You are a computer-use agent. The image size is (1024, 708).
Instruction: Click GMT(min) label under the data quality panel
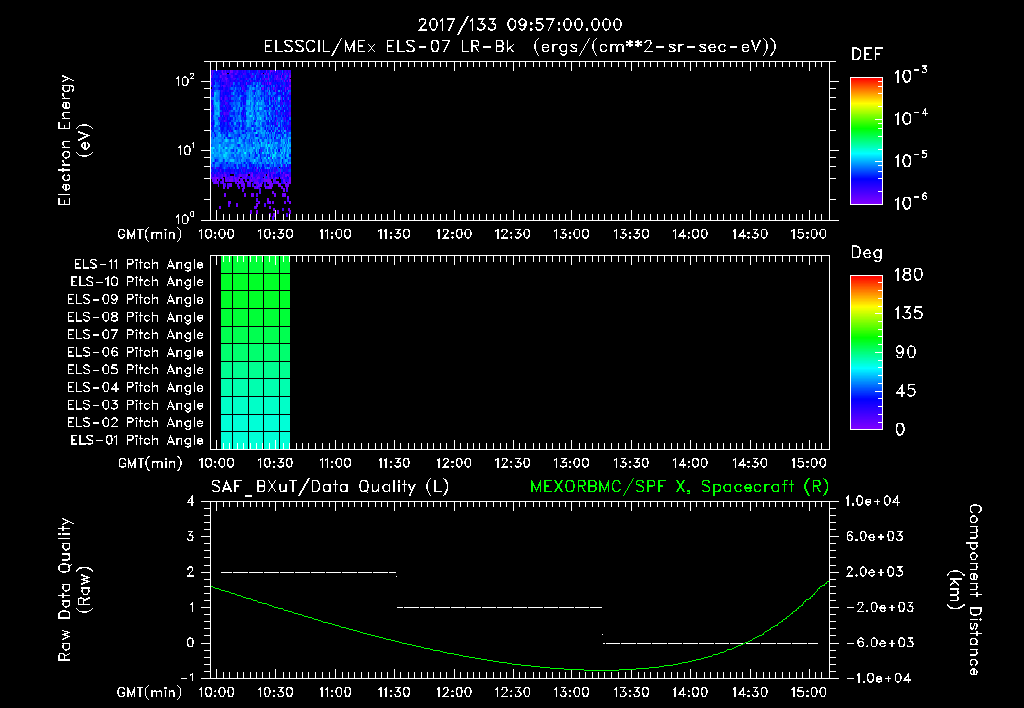pos(149,692)
